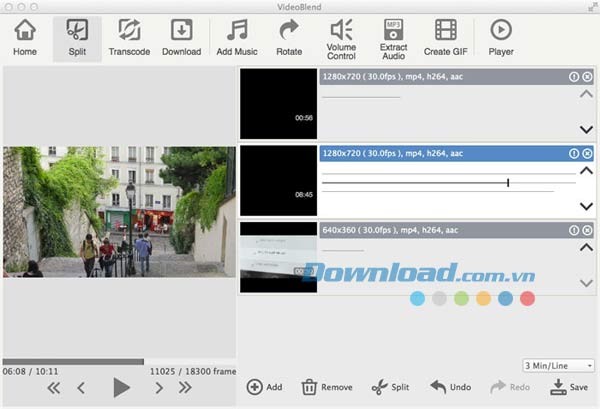The height and width of the screenshot is (409, 600).
Task: Step forward one frame with the single right arrow
Action: [159, 388]
